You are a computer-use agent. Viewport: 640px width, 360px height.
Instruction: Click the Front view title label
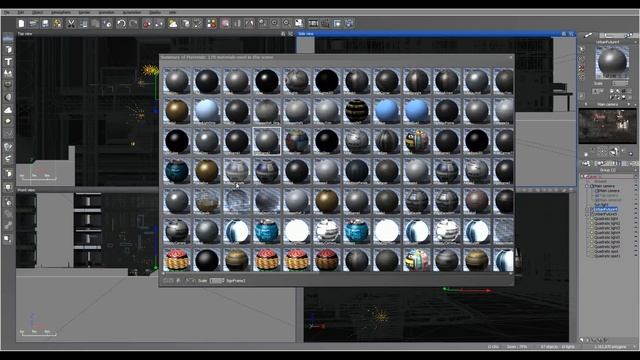click(x=26, y=190)
